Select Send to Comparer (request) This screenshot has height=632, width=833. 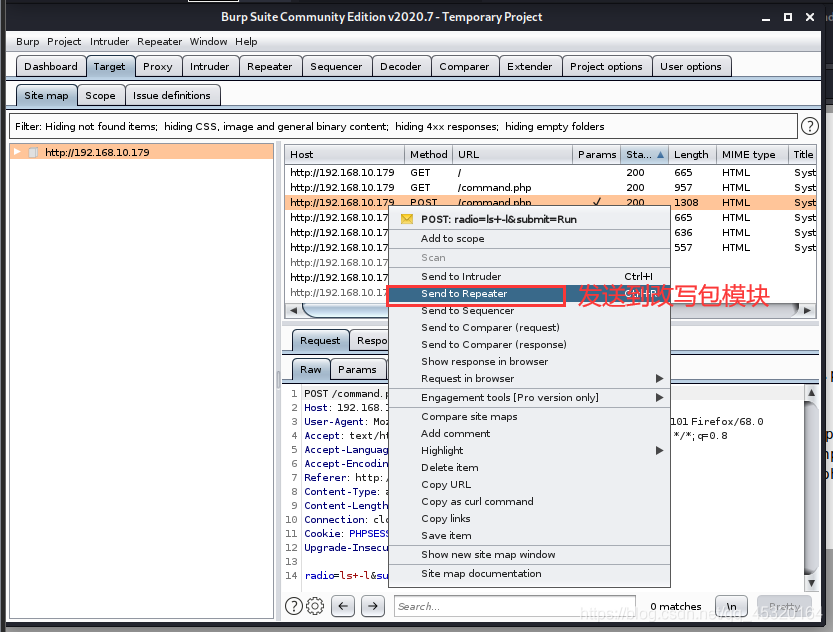pyautogui.click(x=529, y=328)
